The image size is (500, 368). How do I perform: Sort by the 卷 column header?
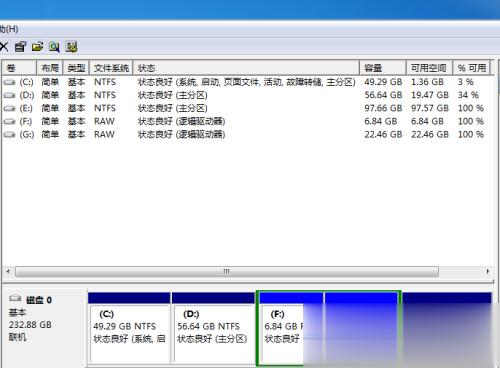click(x=19, y=68)
